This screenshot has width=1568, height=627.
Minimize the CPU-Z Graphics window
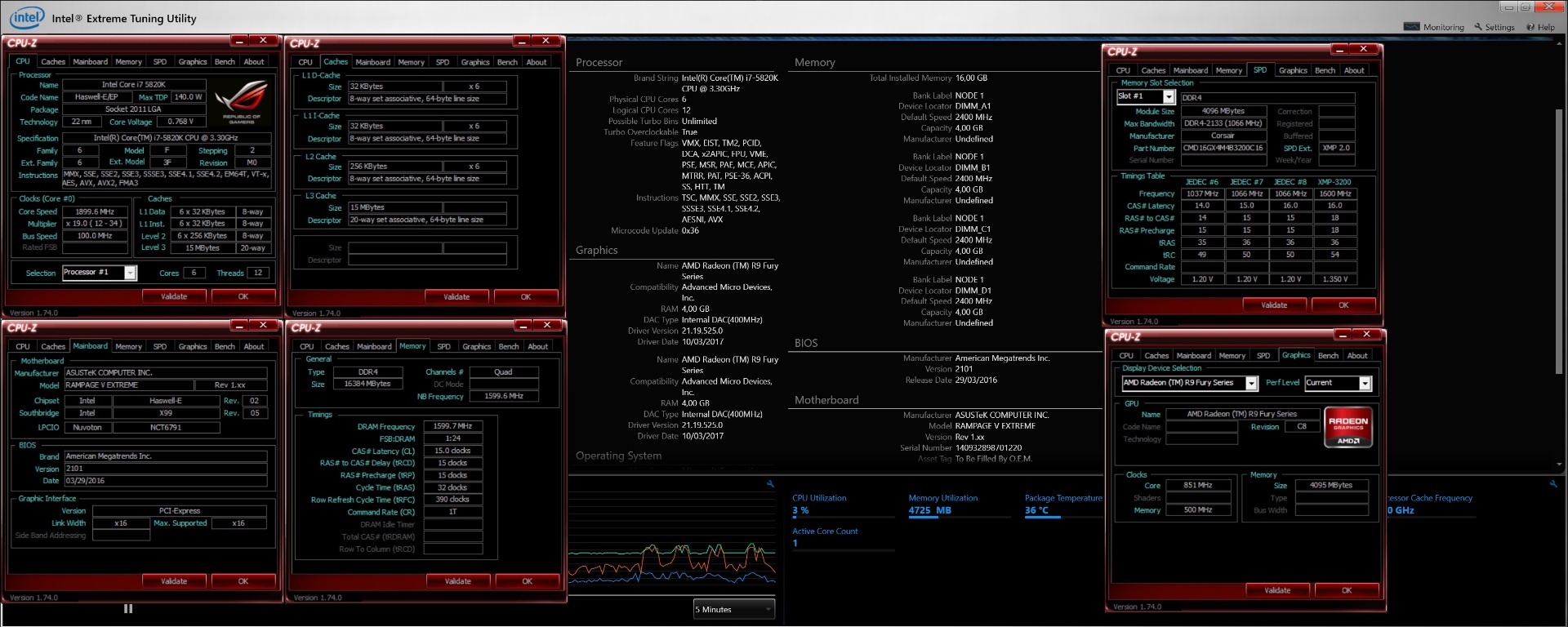(x=1343, y=335)
